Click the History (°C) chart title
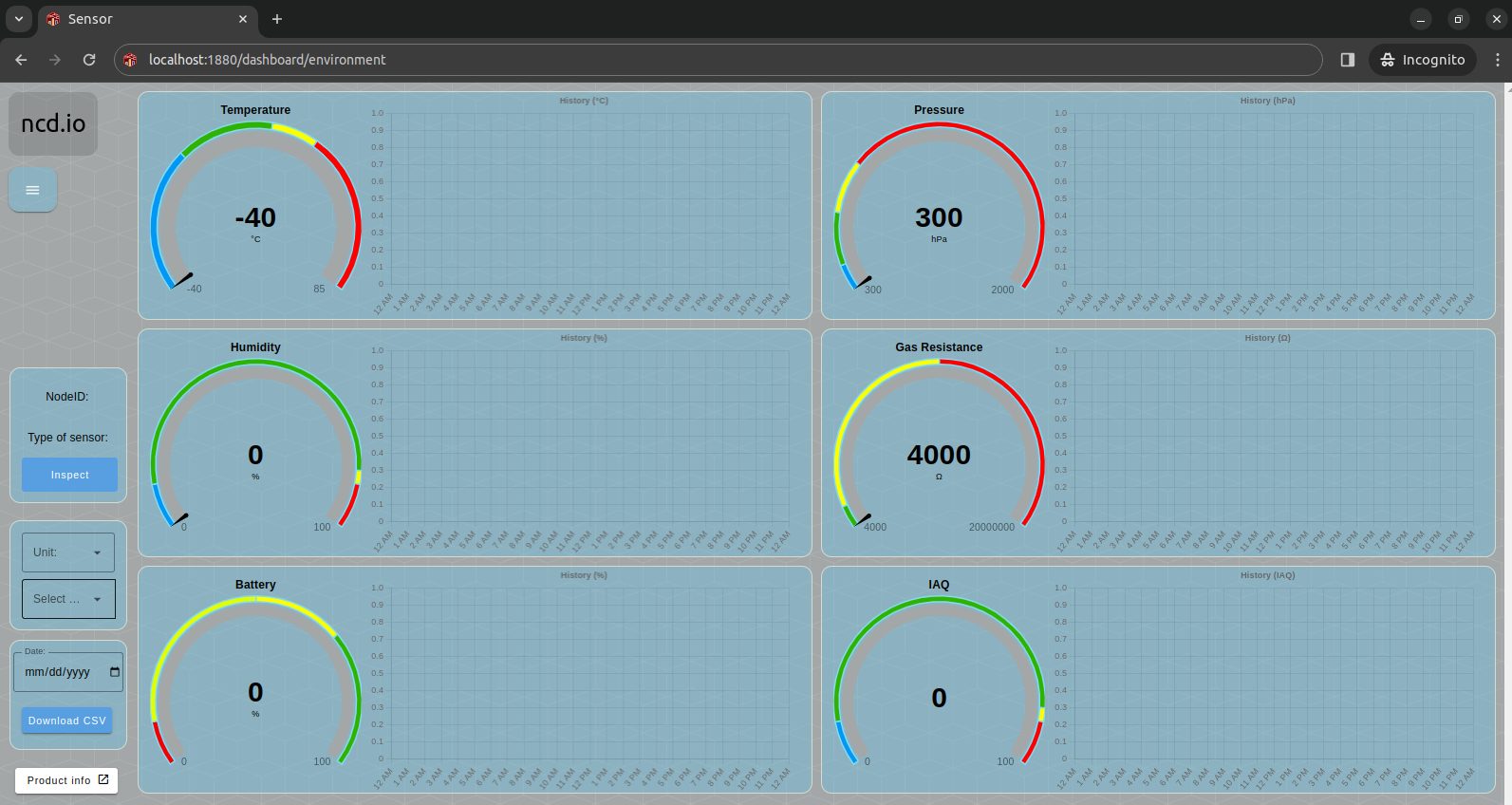 pyautogui.click(x=584, y=101)
